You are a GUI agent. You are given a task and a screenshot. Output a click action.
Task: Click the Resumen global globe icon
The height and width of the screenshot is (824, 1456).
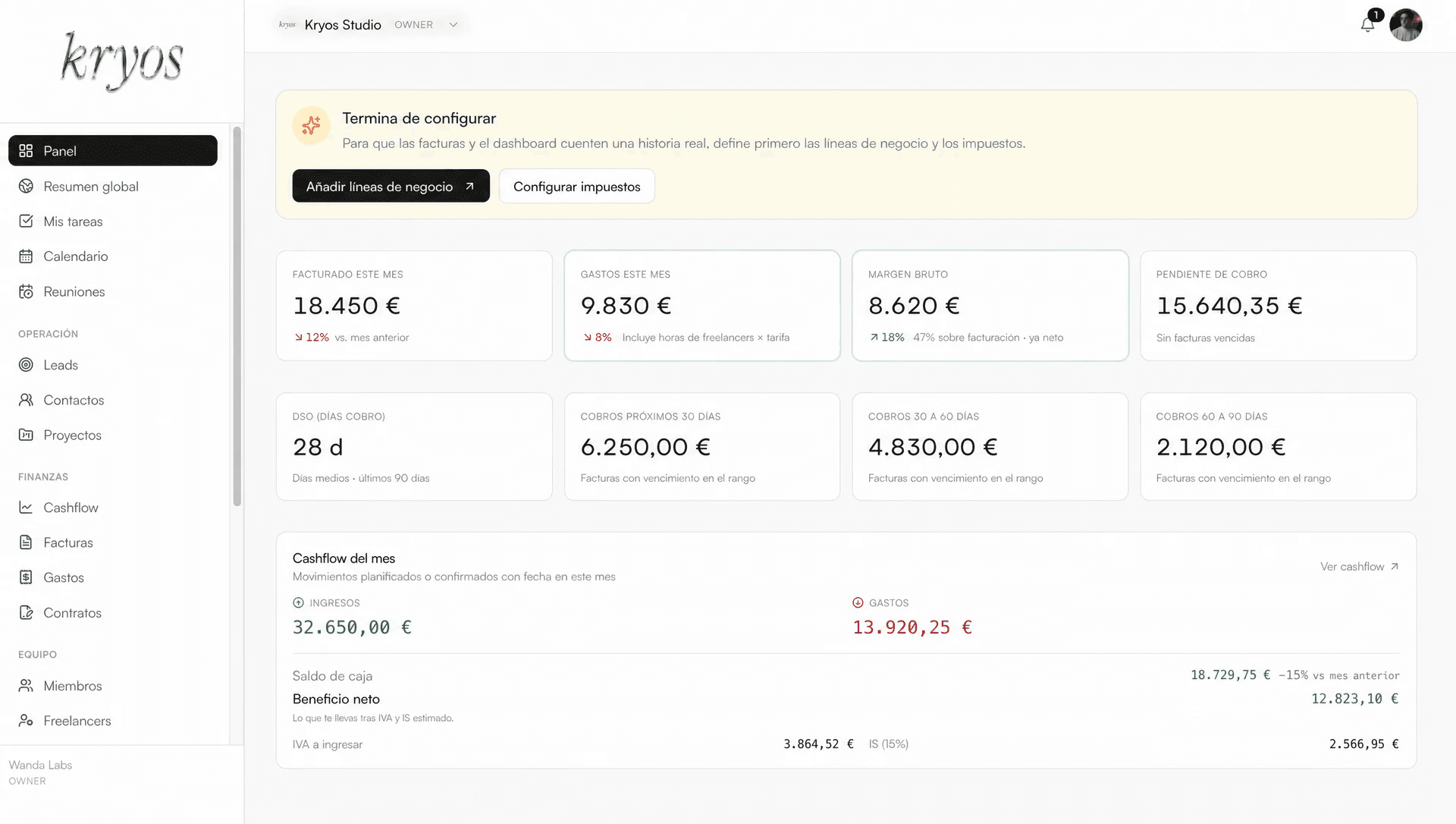click(x=26, y=186)
